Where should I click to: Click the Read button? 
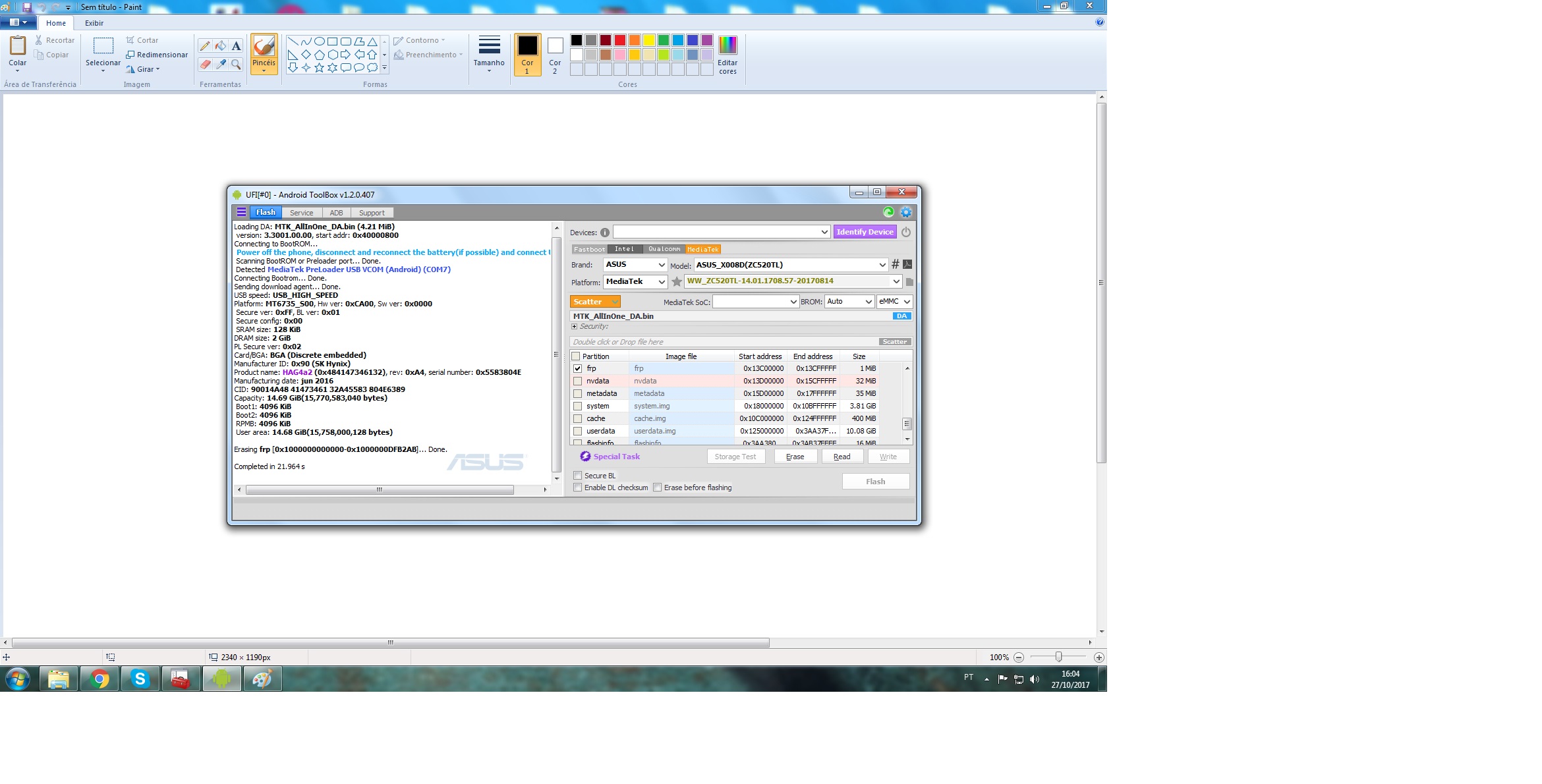[x=842, y=457]
